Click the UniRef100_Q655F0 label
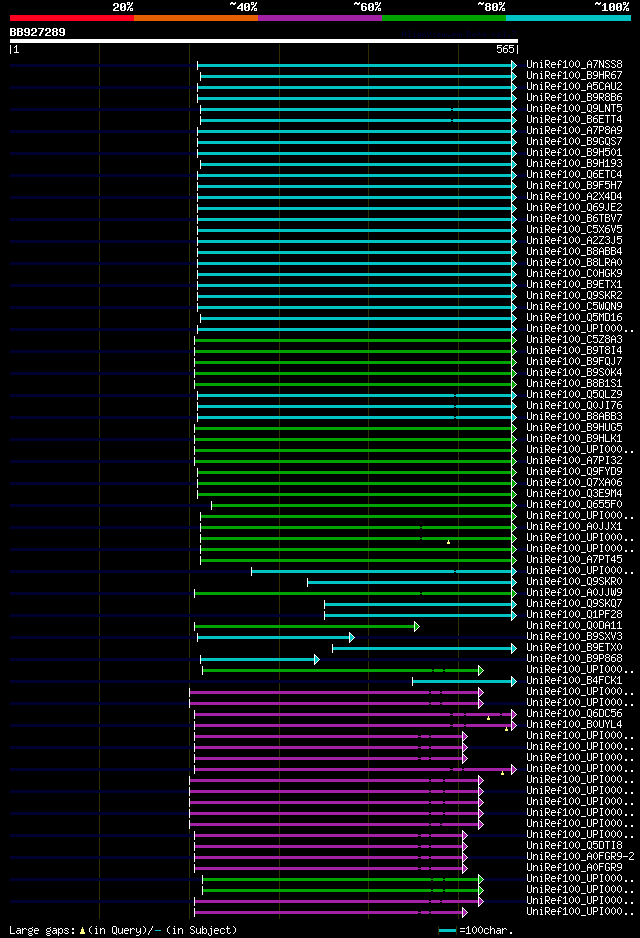Image resolution: width=640 pixels, height=938 pixels. click(574, 505)
